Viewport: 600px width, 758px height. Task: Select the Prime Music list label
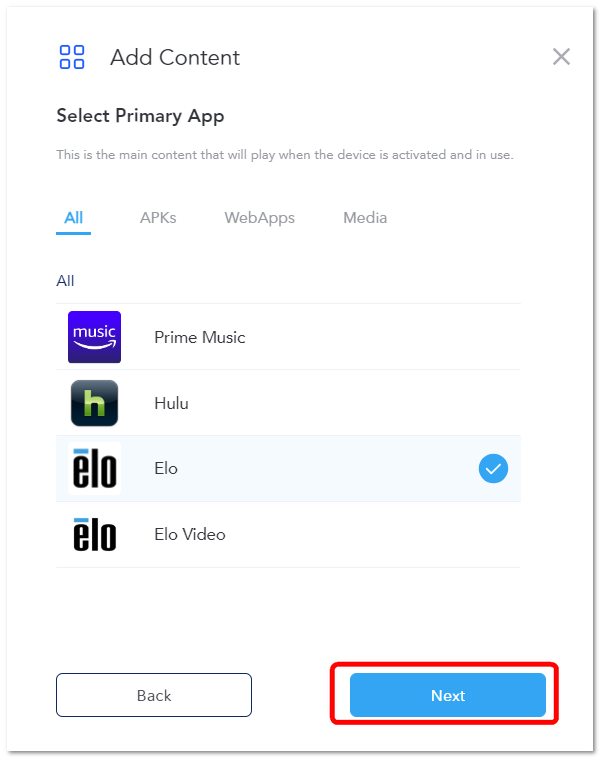(200, 337)
